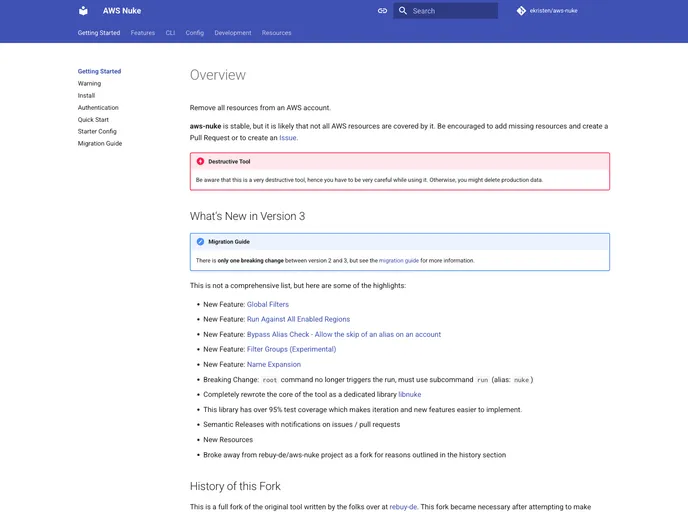The image size is (688, 512).
Task: Open Quick Start in the sidebar
Action: 93,119
